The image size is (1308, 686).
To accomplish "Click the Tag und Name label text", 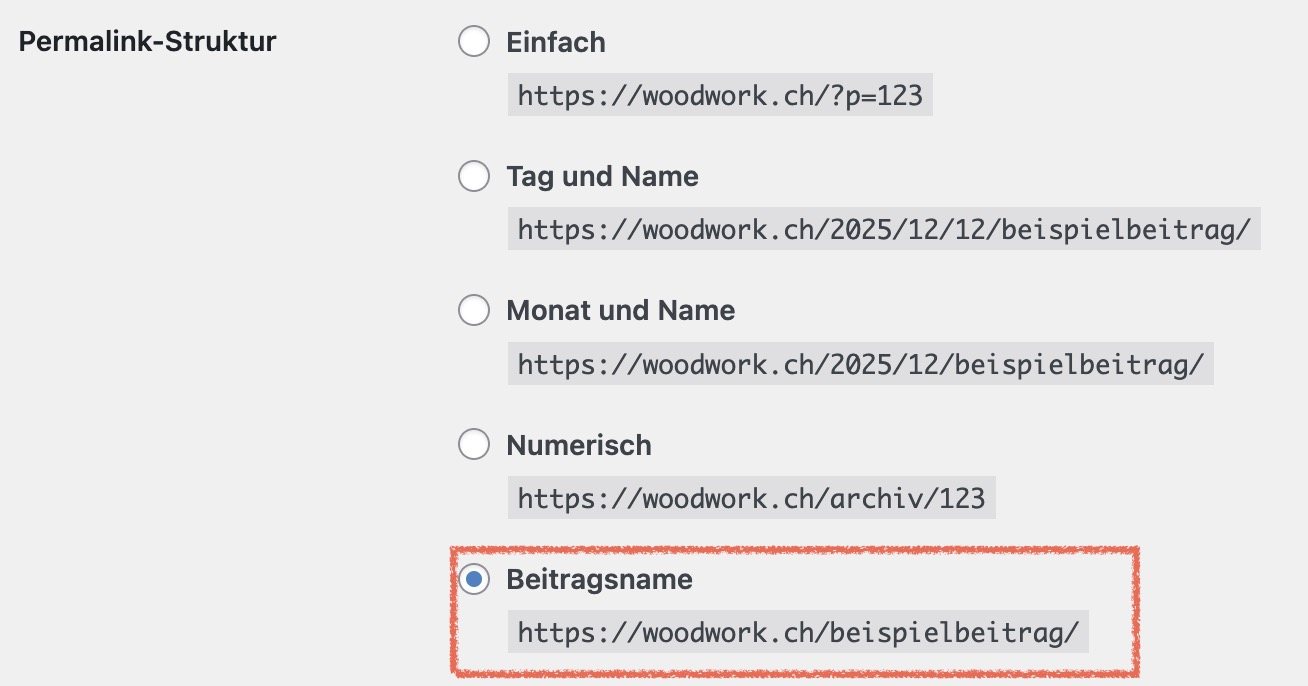I will click(x=602, y=177).
